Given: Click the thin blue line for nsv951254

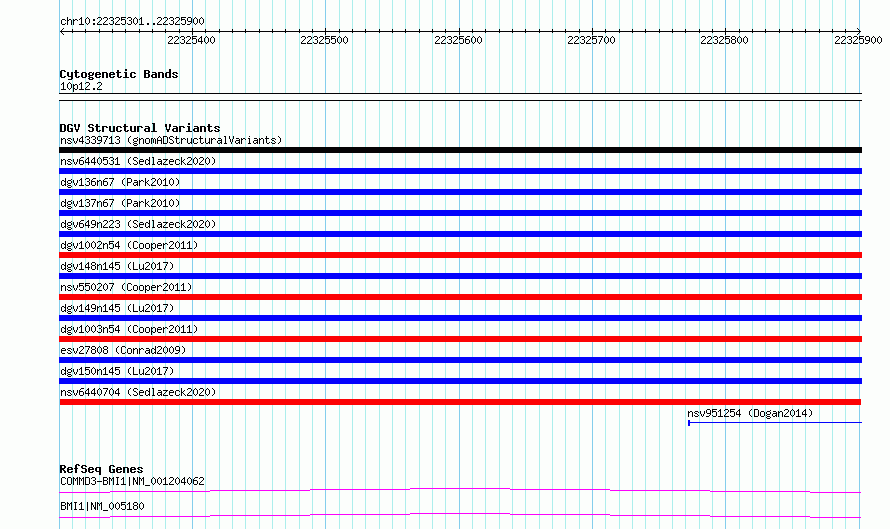Looking at the screenshot, I should (775, 423).
